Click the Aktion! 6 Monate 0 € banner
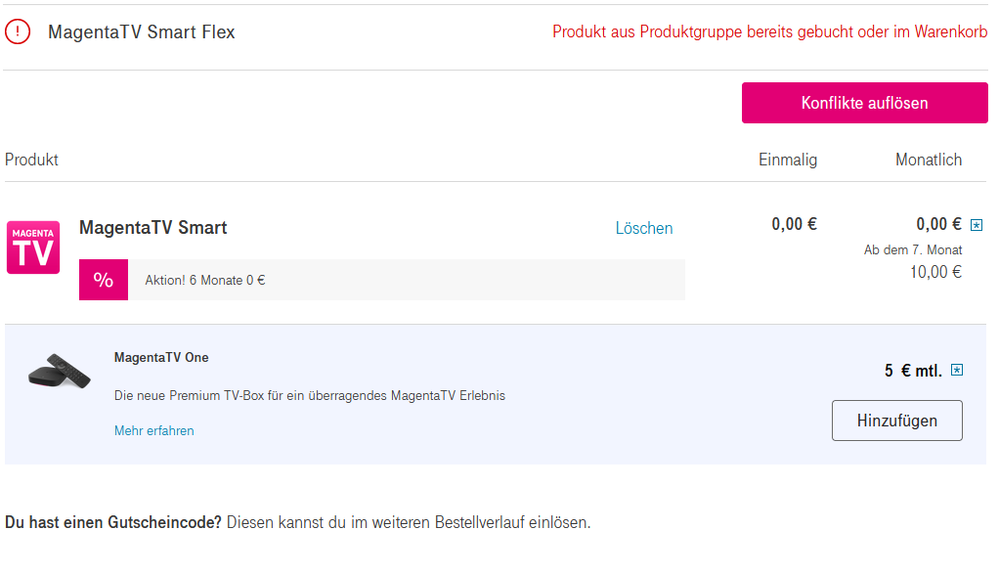 click(382, 280)
